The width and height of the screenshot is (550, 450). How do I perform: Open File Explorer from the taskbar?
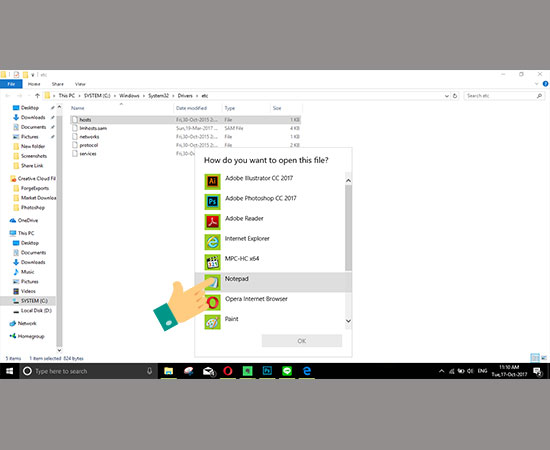point(169,371)
